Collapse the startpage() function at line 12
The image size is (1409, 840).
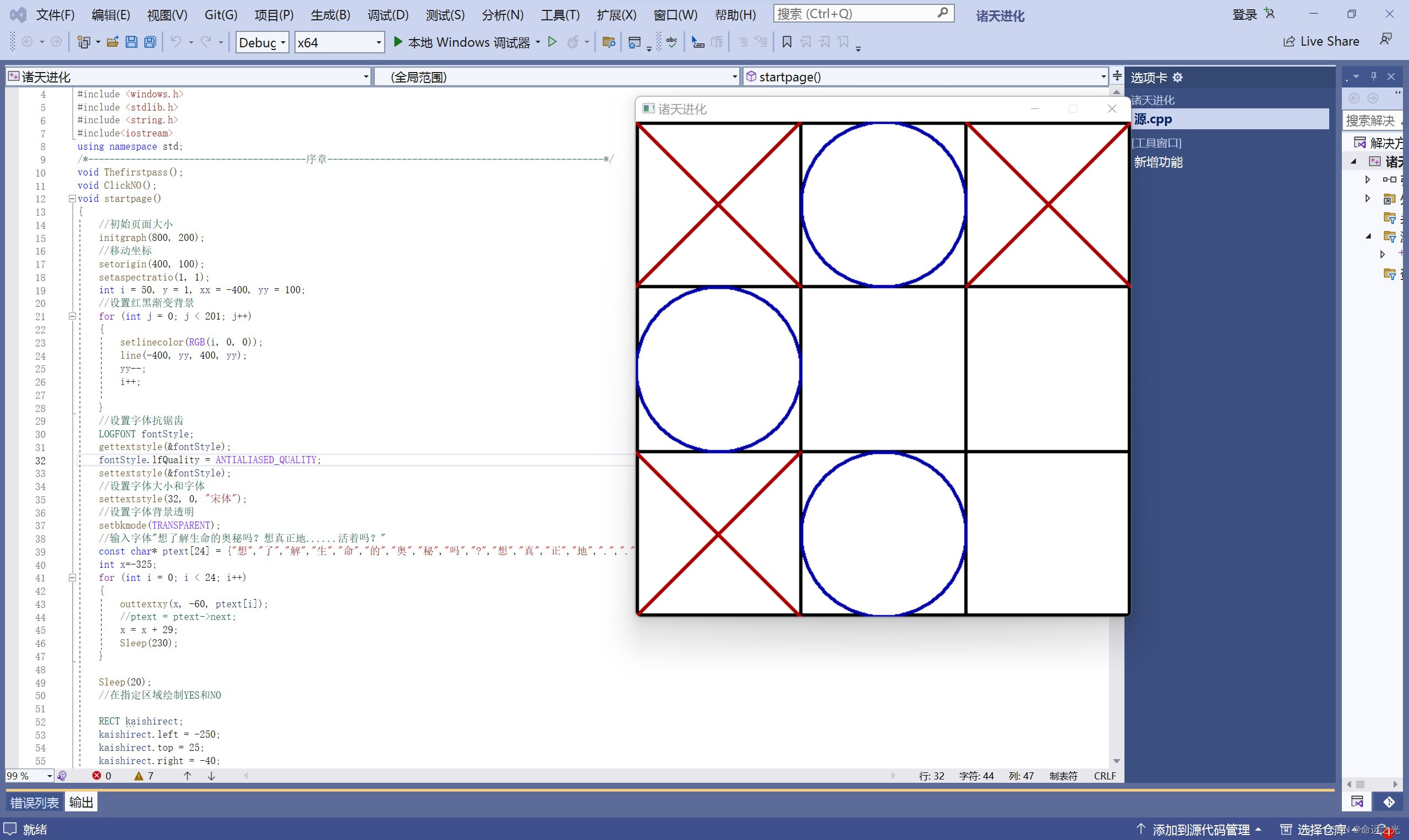(72, 199)
